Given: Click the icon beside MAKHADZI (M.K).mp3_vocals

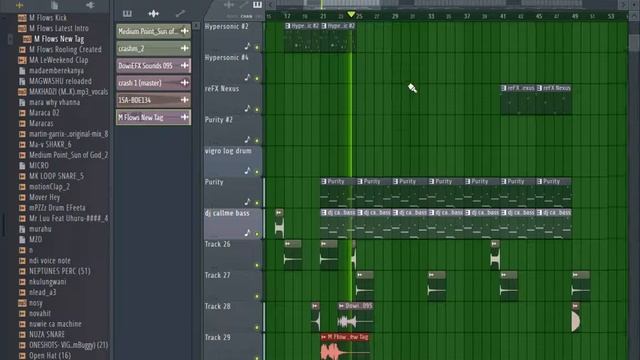Looking at the screenshot, I should point(22,92).
